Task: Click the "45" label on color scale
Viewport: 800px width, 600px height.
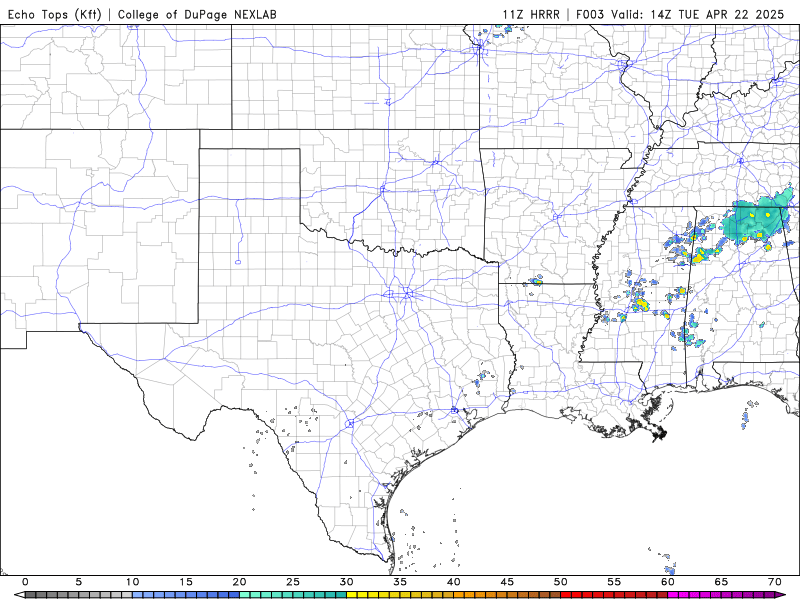Action: pyautogui.click(x=507, y=582)
